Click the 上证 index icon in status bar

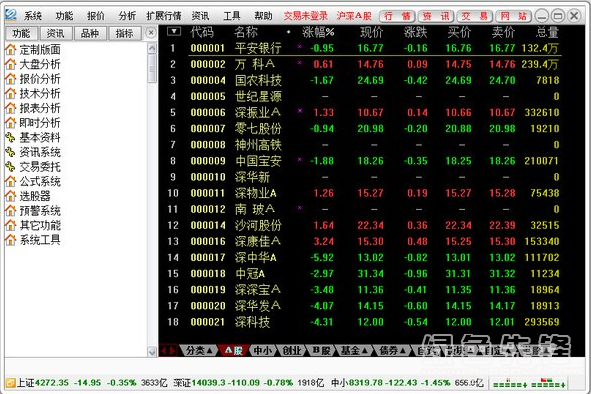coord(11,383)
